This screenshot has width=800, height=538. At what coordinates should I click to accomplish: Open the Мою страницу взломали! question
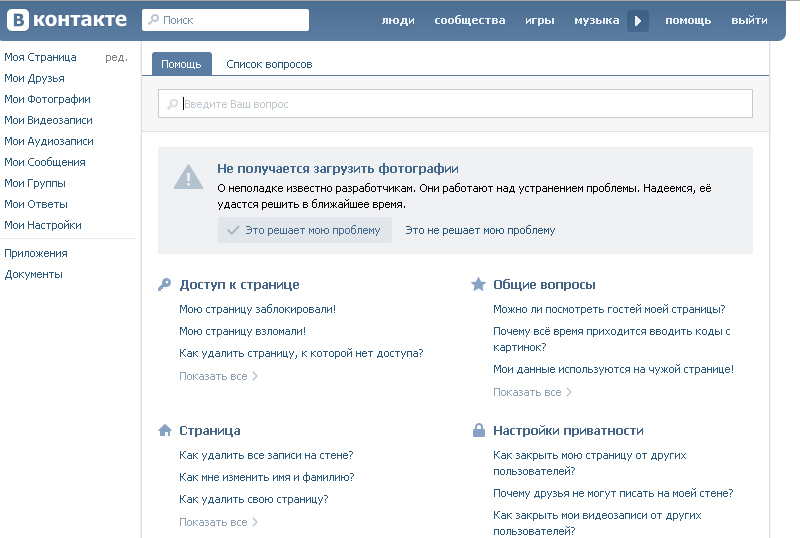coord(242,331)
